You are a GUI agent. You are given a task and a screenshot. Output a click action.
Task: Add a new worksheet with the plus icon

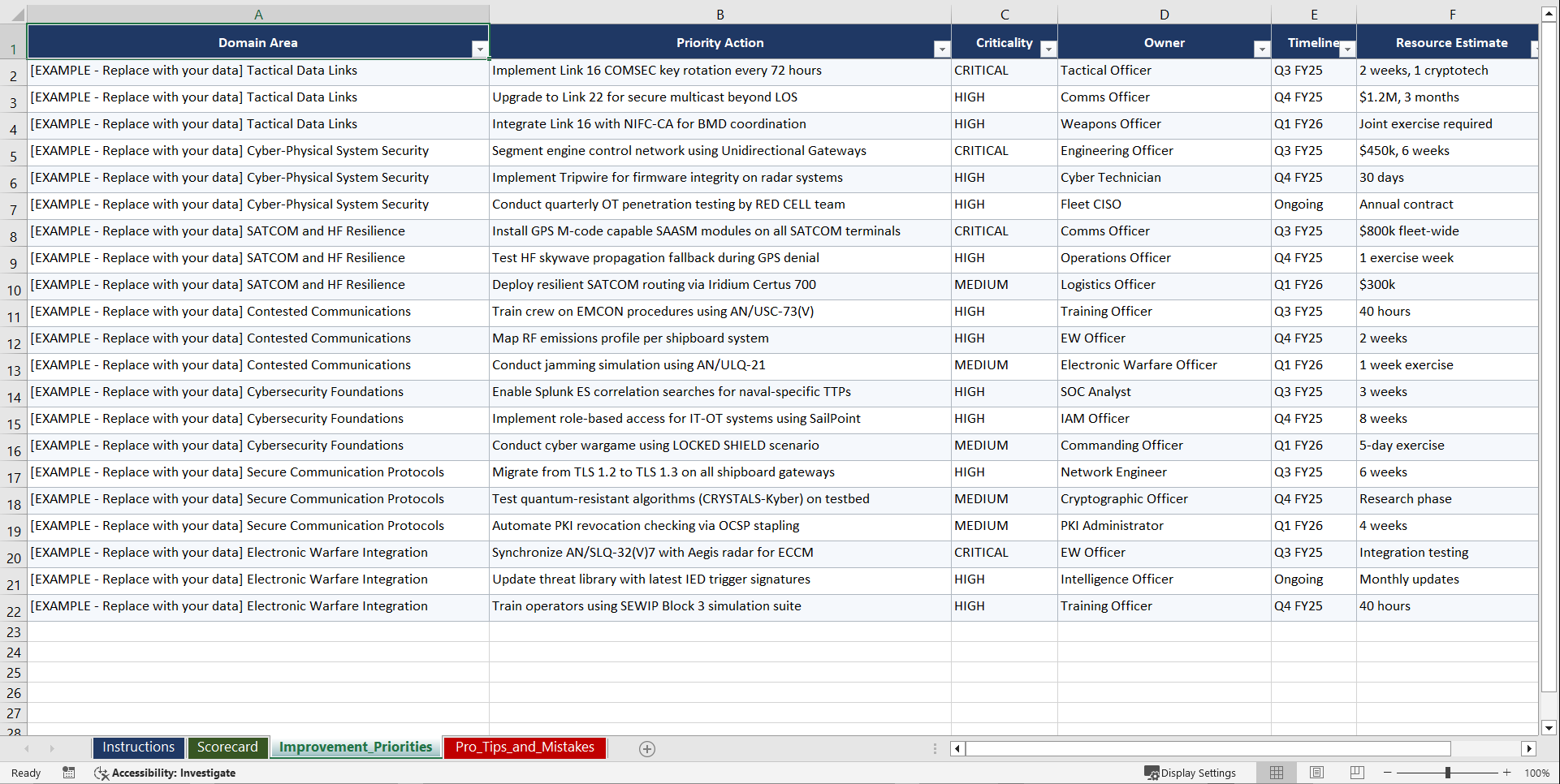(x=647, y=748)
